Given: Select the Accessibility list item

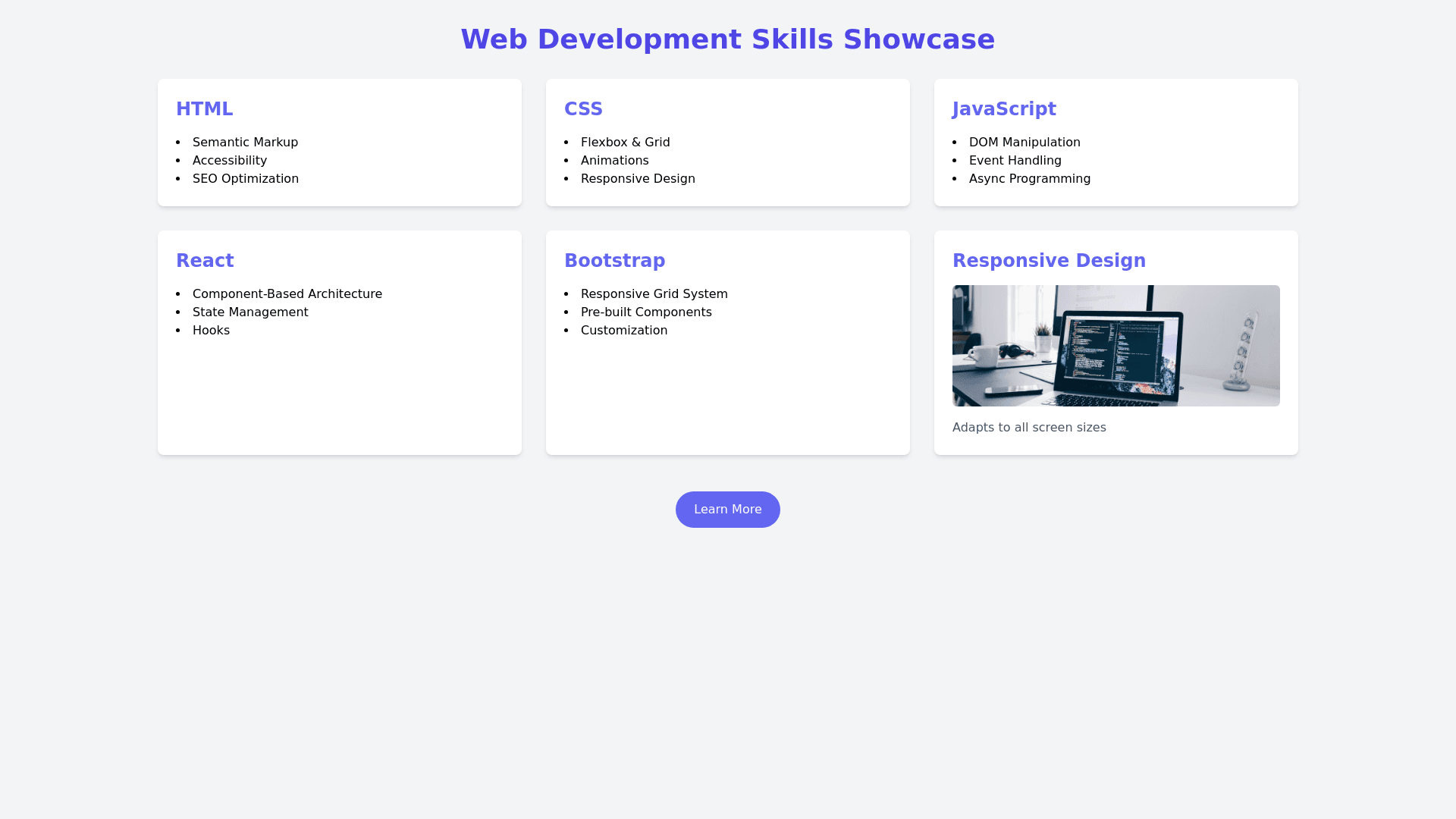Looking at the screenshot, I should (229, 161).
